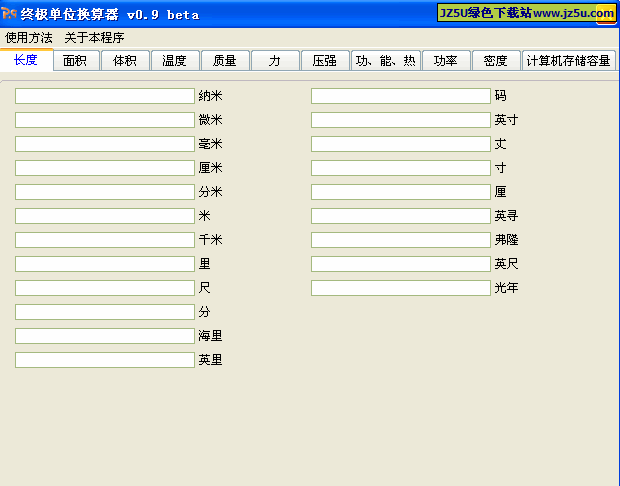This screenshot has width=620, height=486.
Task: Switch to the 质量 tab
Action: point(225,61)
